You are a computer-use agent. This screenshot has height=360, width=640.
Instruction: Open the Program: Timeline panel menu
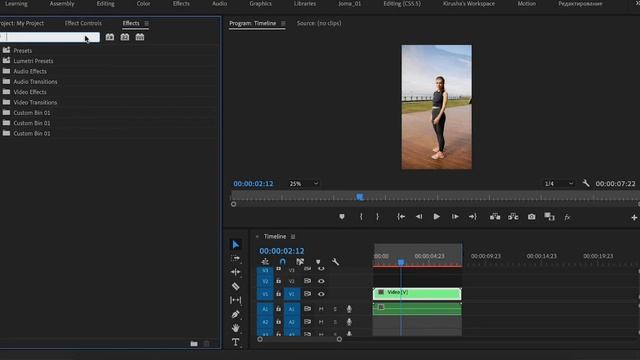(x=283, y=24)
